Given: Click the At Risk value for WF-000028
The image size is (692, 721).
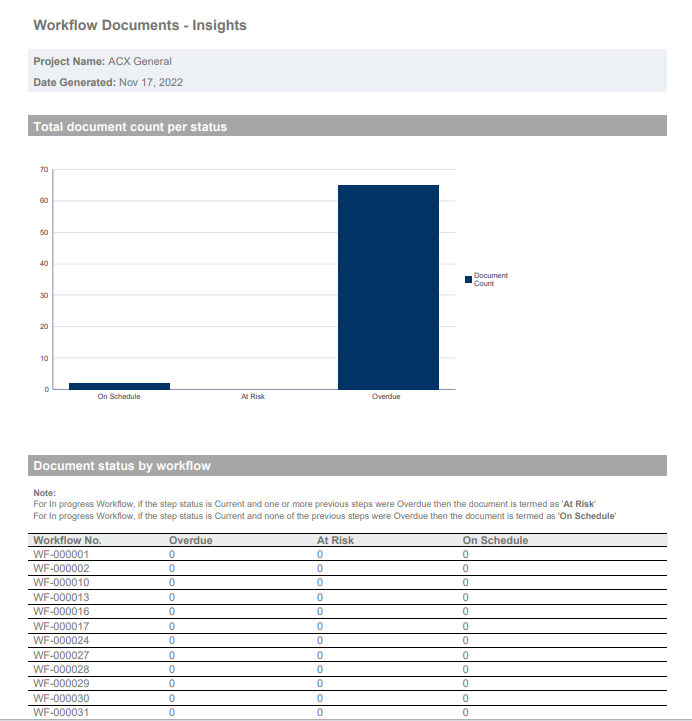Looking at the screenshot, I should 320,670.
